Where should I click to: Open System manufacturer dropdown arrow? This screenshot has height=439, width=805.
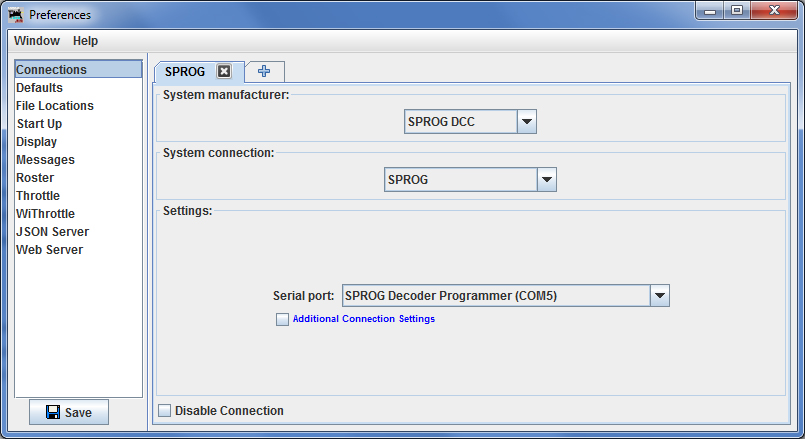527,122
